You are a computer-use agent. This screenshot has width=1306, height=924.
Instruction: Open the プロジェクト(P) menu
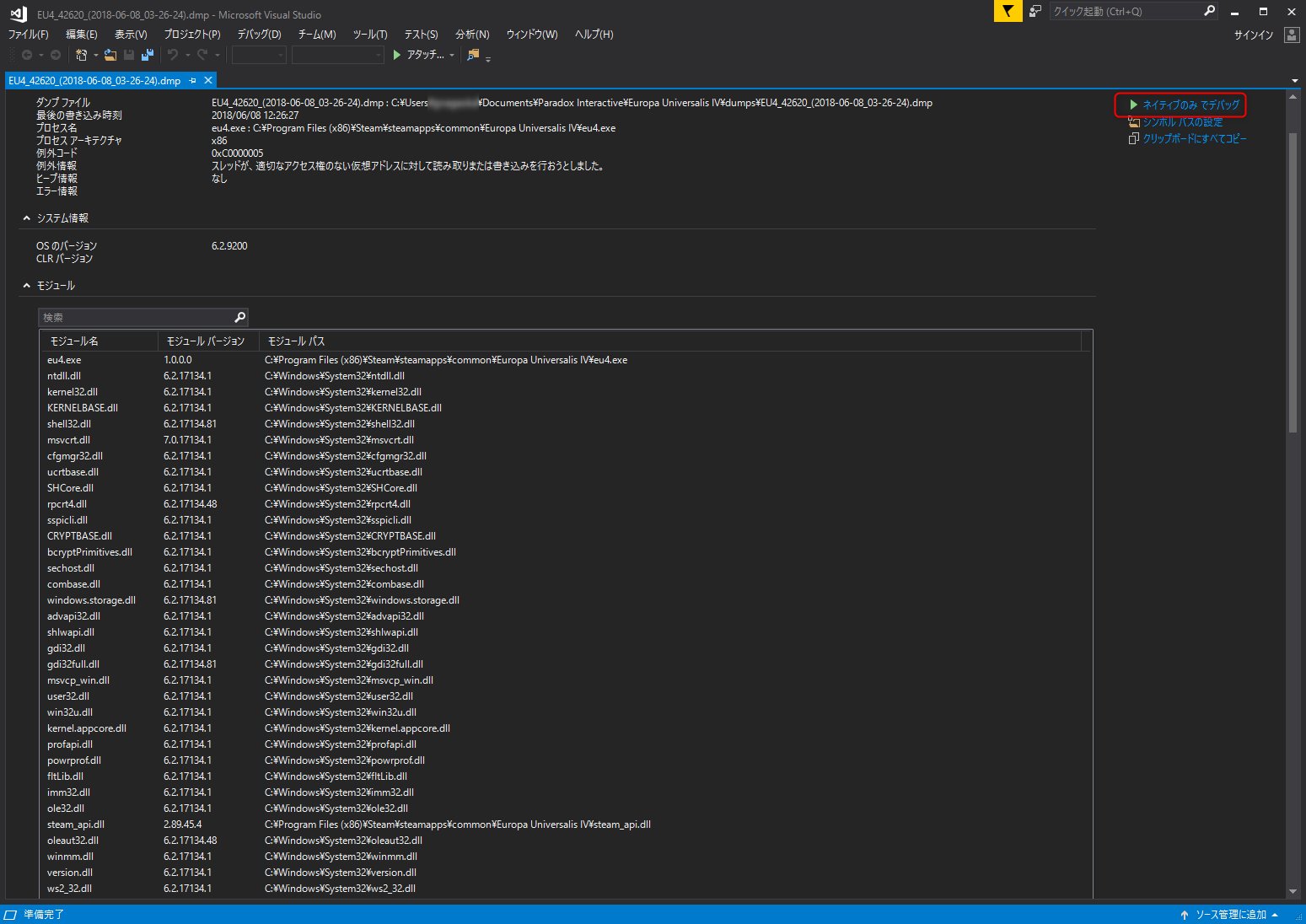(192, 35)
